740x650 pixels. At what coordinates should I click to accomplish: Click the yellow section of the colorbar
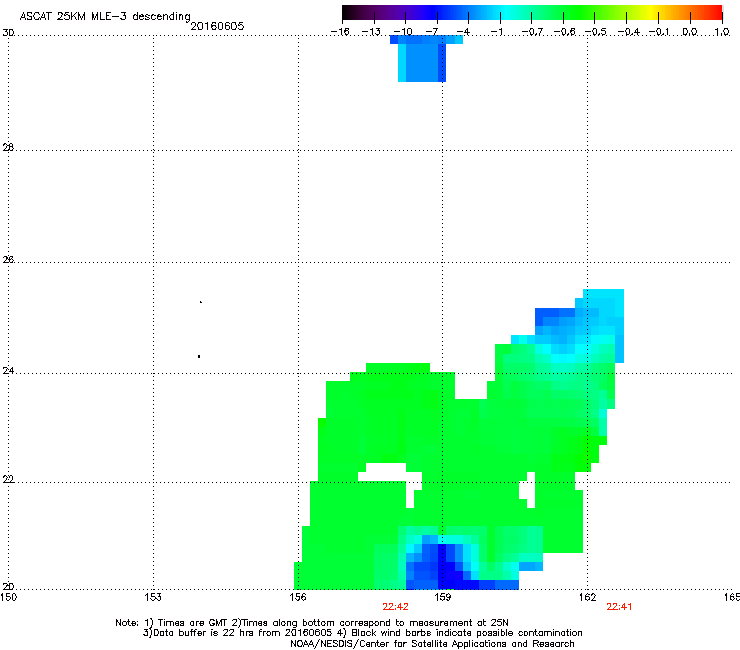pyautogui.click(x=649, y=13)
